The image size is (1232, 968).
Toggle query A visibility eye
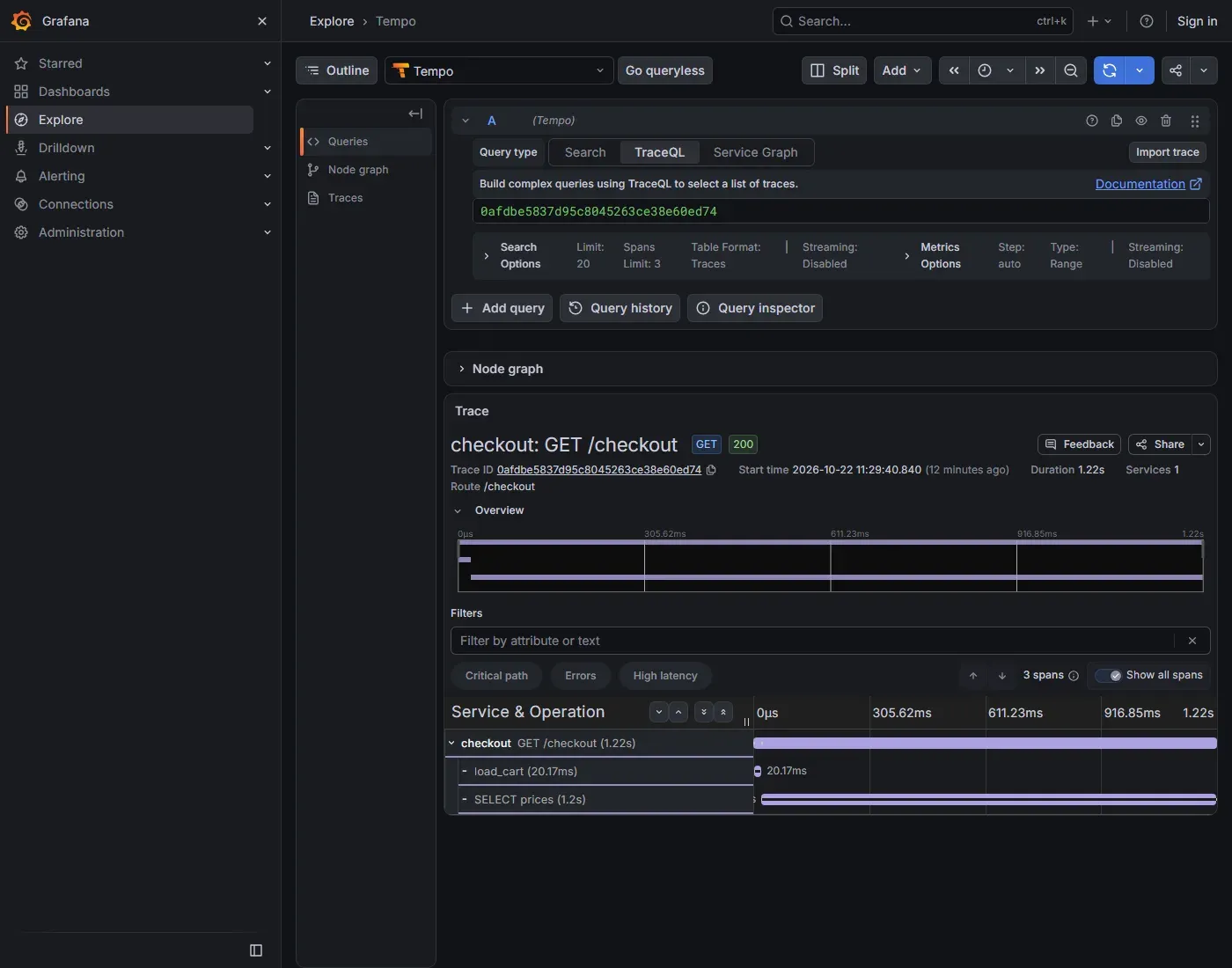1141,121
